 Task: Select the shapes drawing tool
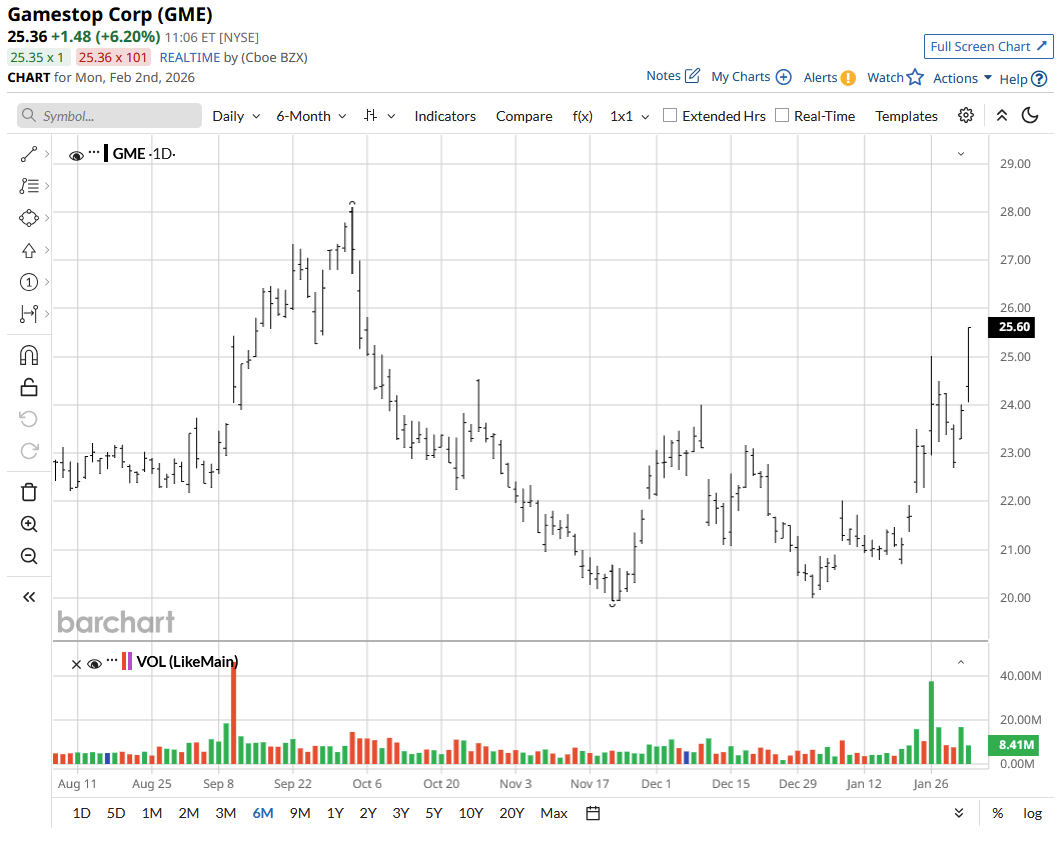point(29,218)
